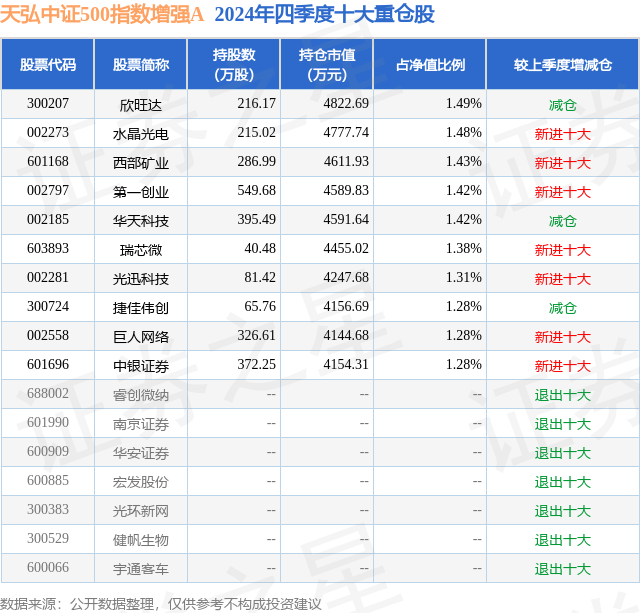
Task: Click stock code 600066 for 宇通客车
Action: click(48, 567)
